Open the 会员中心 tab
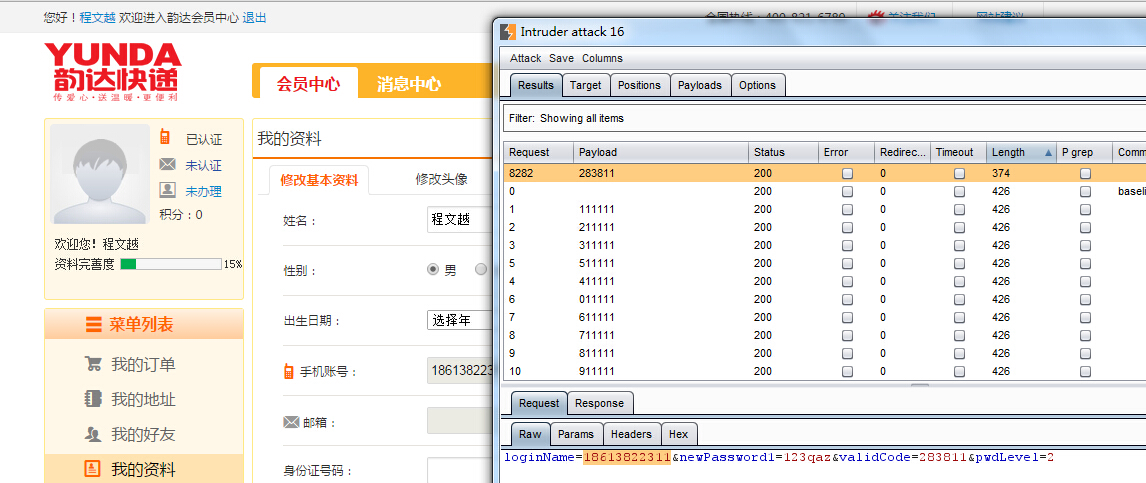This screenshot has height=483, width=1146. point(308,83)
